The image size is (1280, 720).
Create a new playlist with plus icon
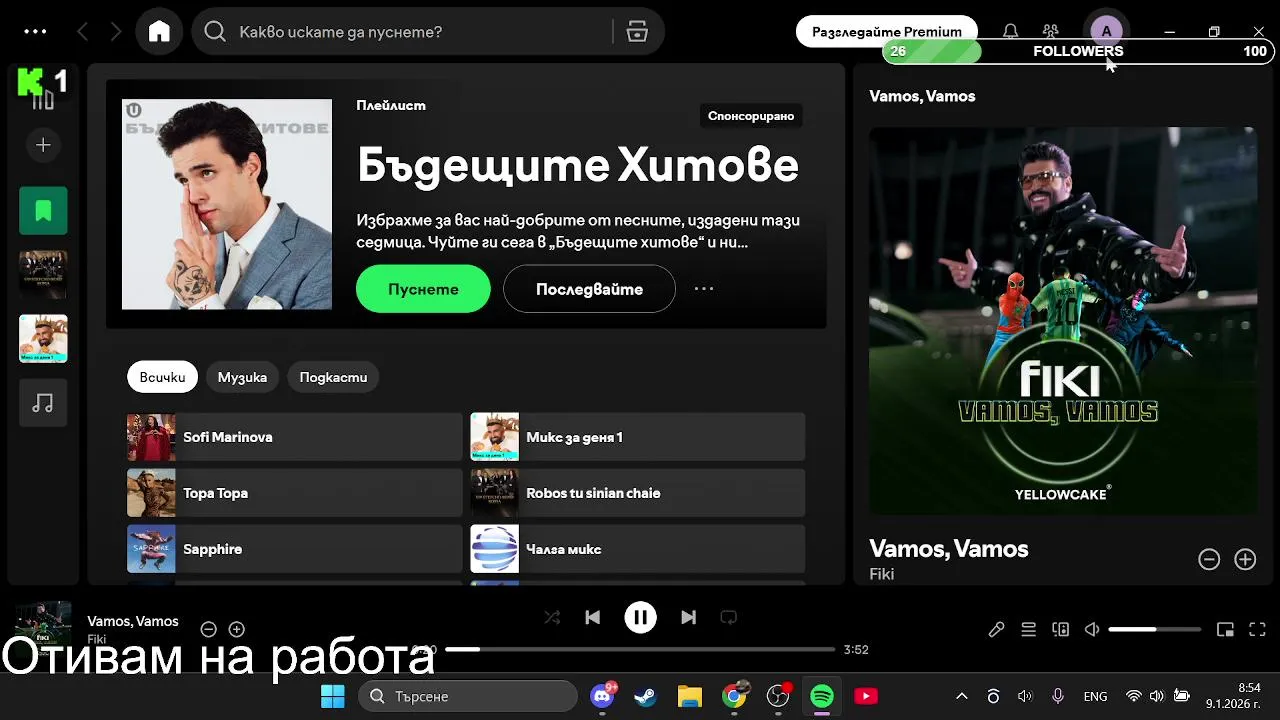coord(43,145)
